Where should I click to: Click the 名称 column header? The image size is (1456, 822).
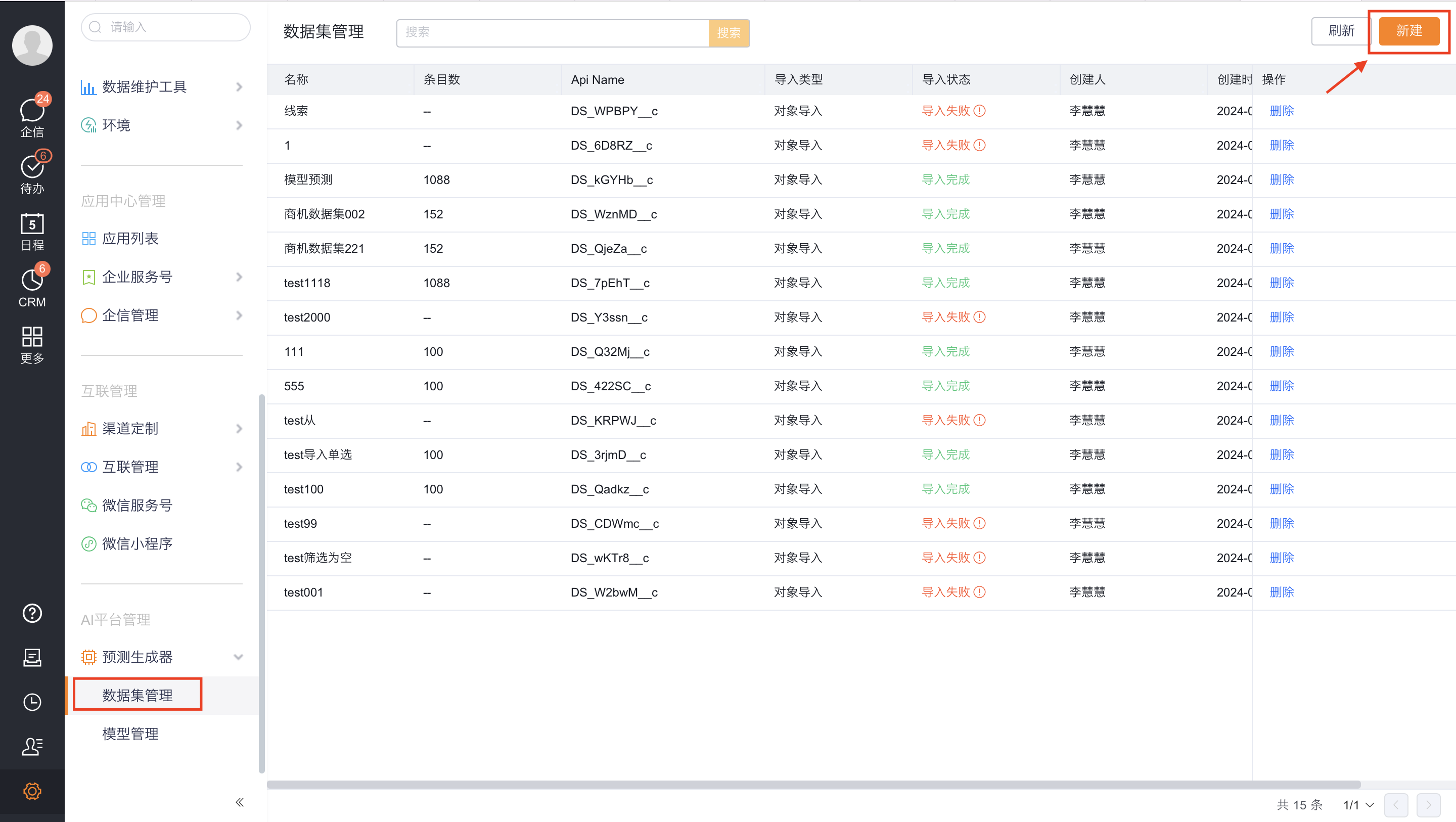point(296,79)
